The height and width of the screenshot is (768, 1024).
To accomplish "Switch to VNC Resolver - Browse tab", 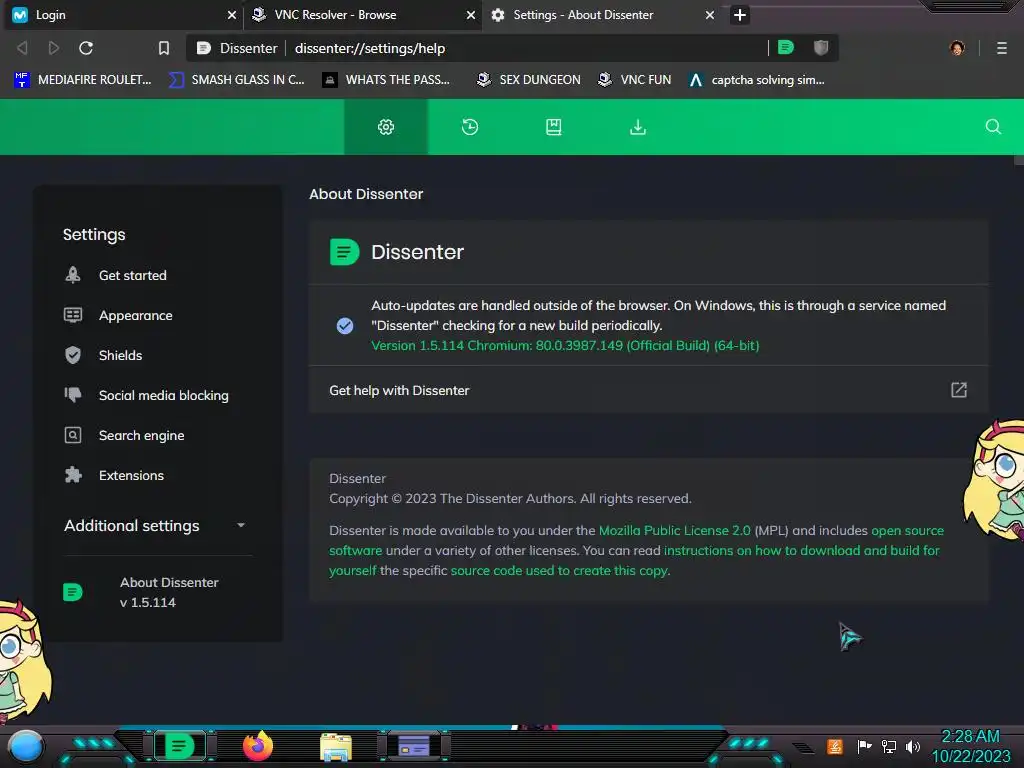I will pyautogui.click(x=363, y=14).
